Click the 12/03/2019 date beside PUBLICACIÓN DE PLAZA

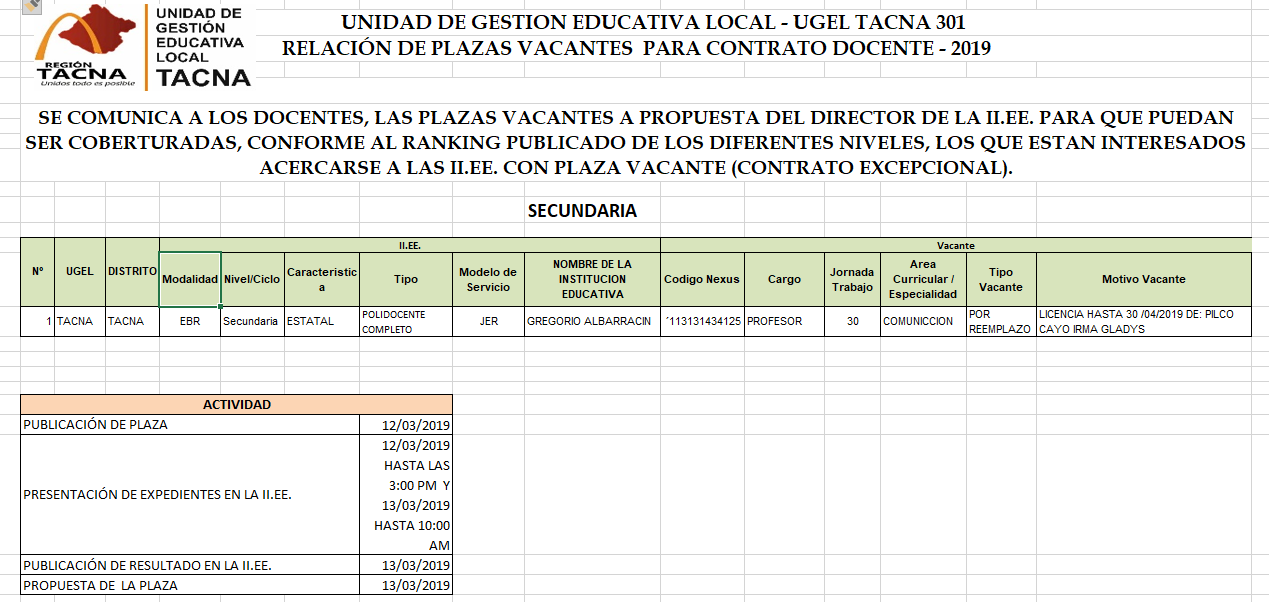(406, 425)
